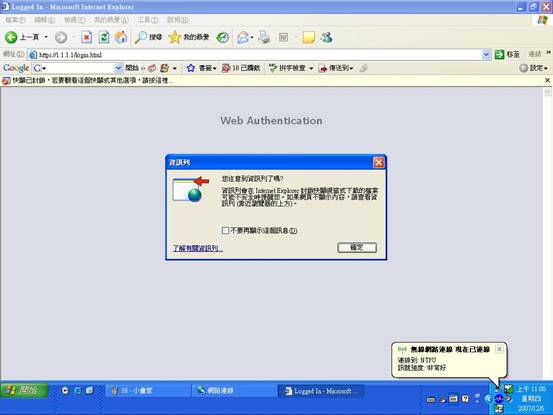Image resolution: width=553 pixels, height=415 pixels.
Task: Close the wireless connection balloon
Action: click(x=499, y=349)
